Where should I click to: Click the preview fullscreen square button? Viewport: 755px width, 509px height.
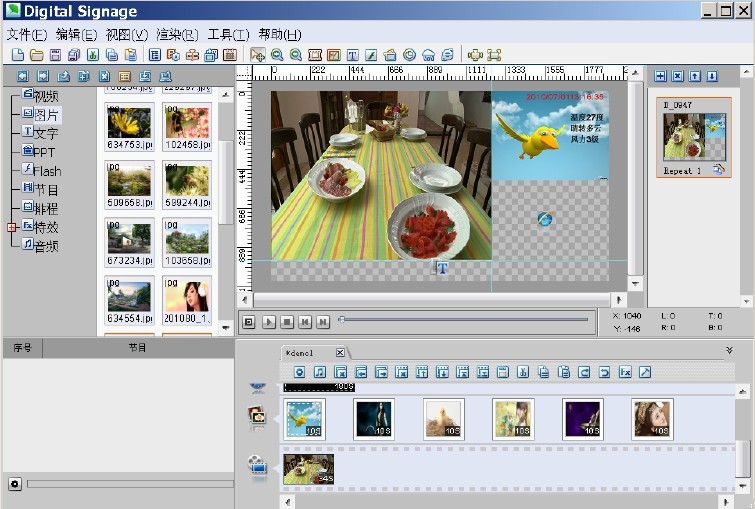248,322
